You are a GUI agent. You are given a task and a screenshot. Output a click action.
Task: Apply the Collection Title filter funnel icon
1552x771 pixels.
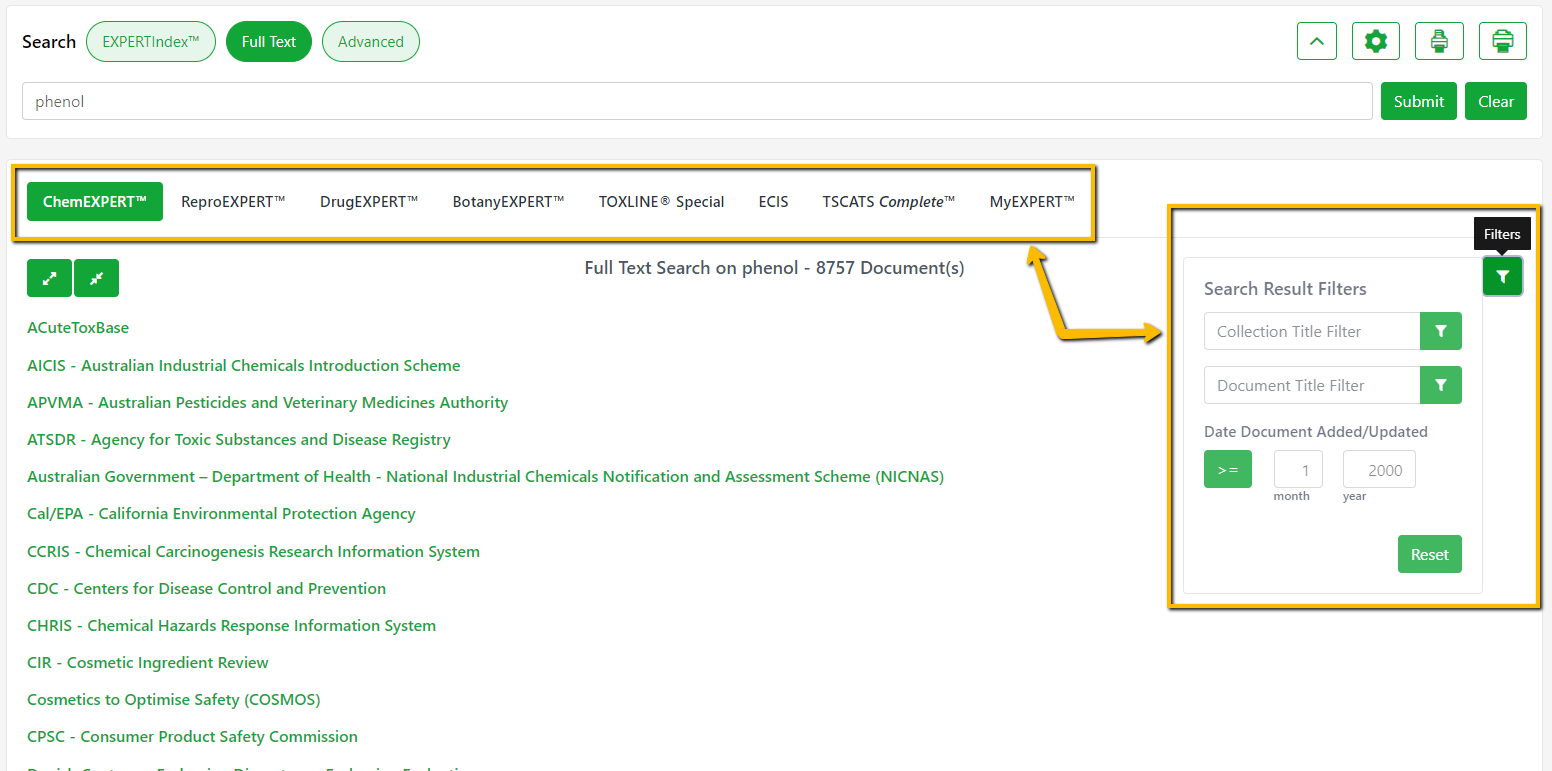pos(1440,331)
